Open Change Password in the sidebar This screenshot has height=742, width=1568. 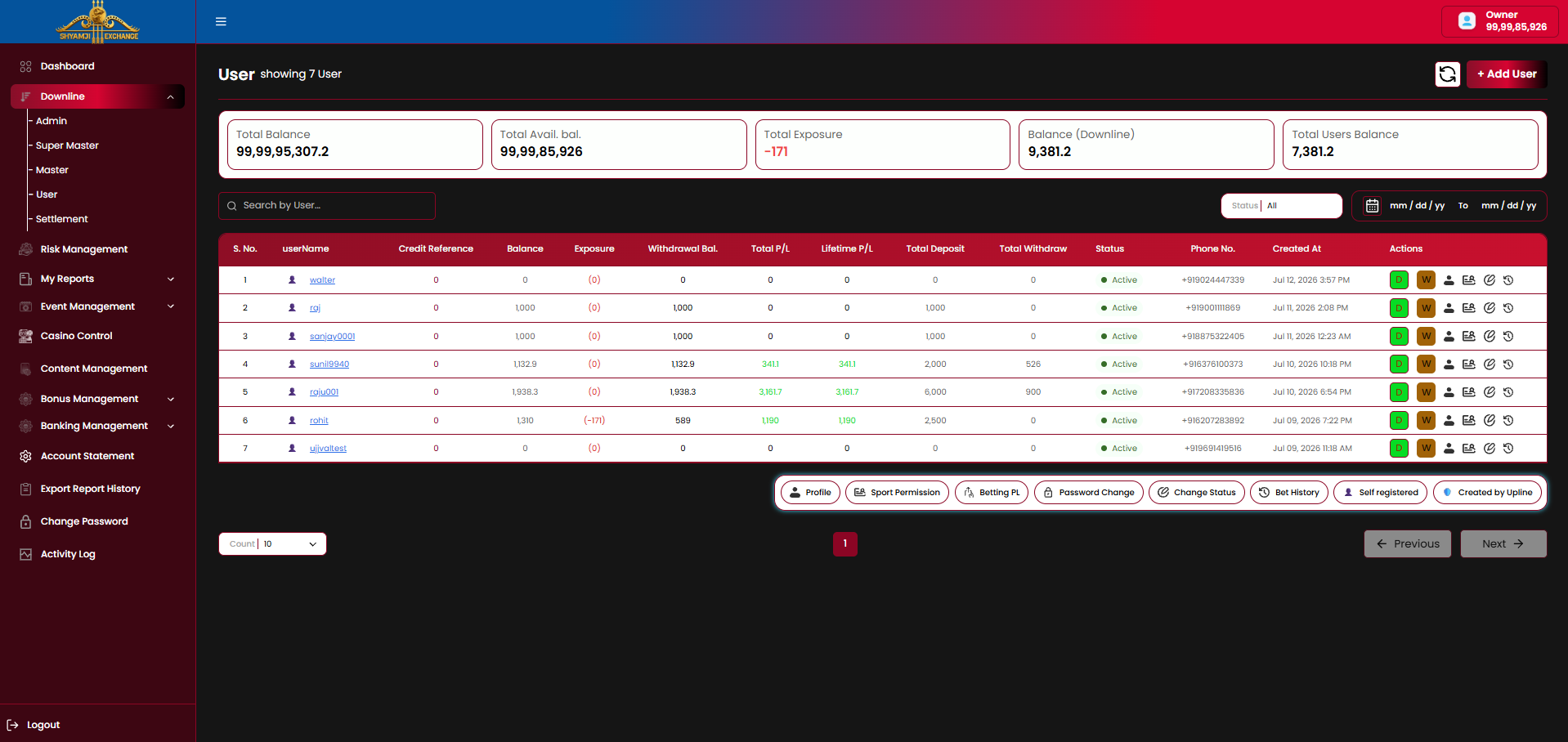(x=84, y=521)
